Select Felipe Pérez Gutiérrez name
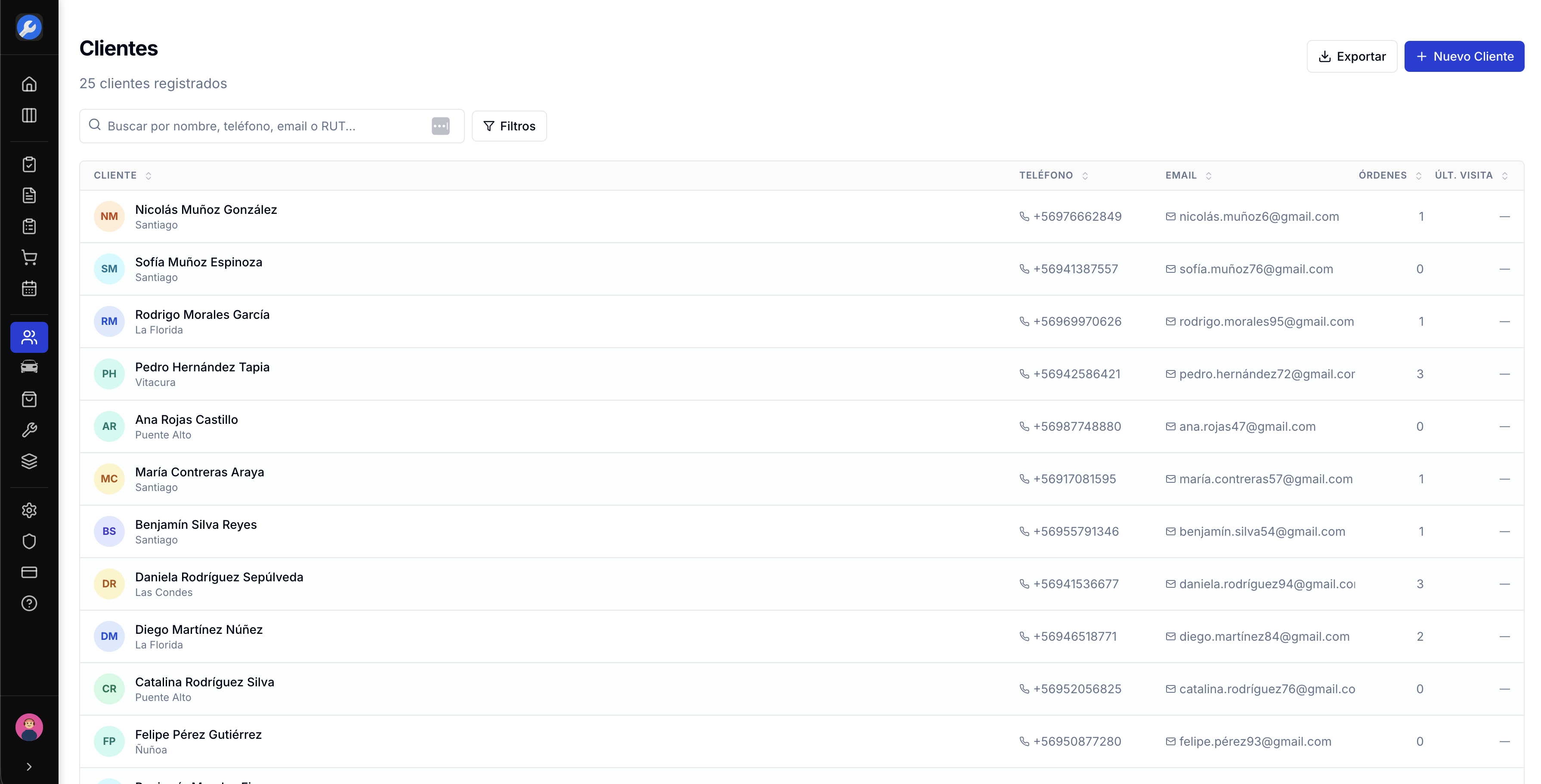The image size is (1541, 784). (198, 735)
